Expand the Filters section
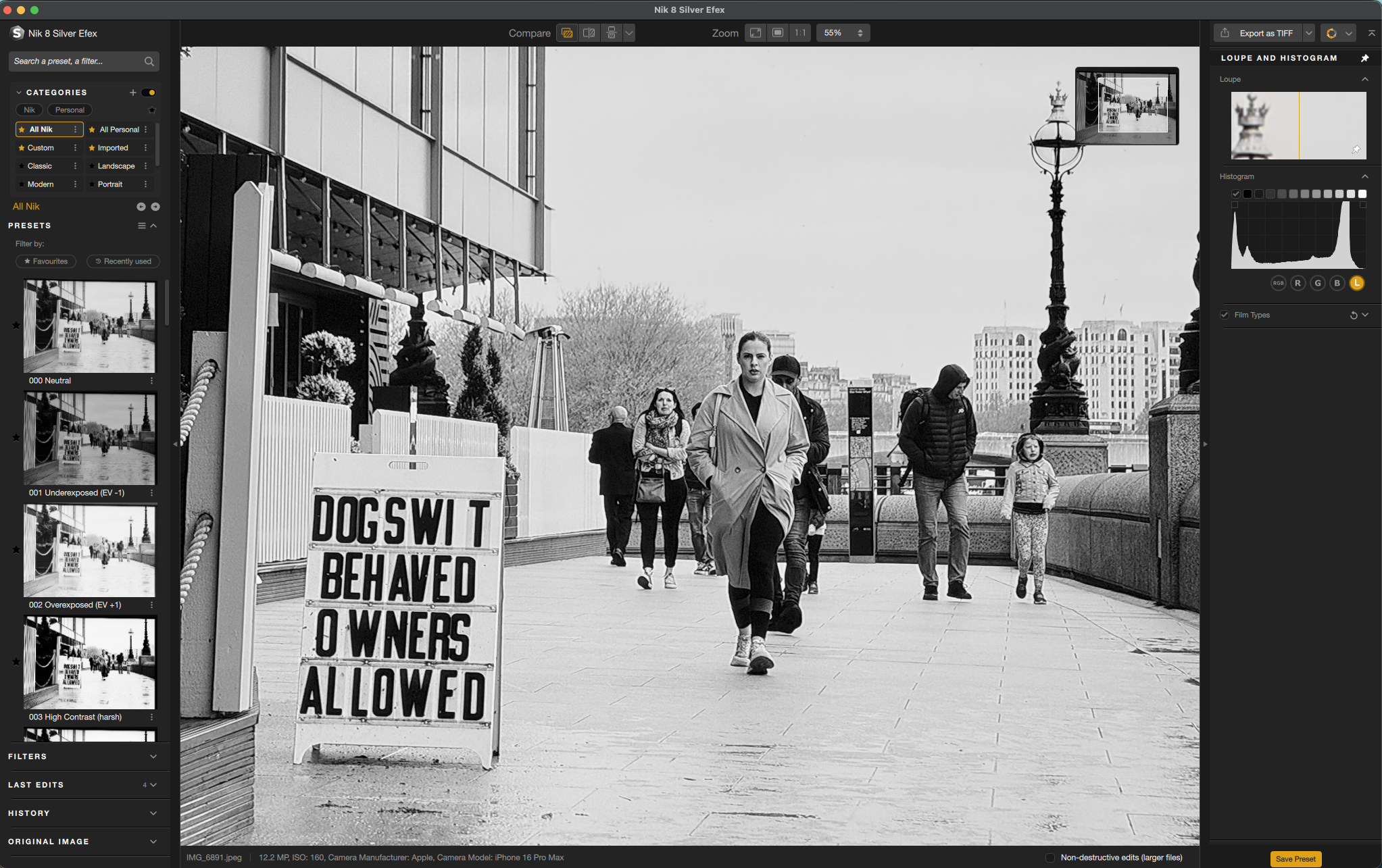The height and width of the screenshot is (868, 1382). (x=153, y=757)
